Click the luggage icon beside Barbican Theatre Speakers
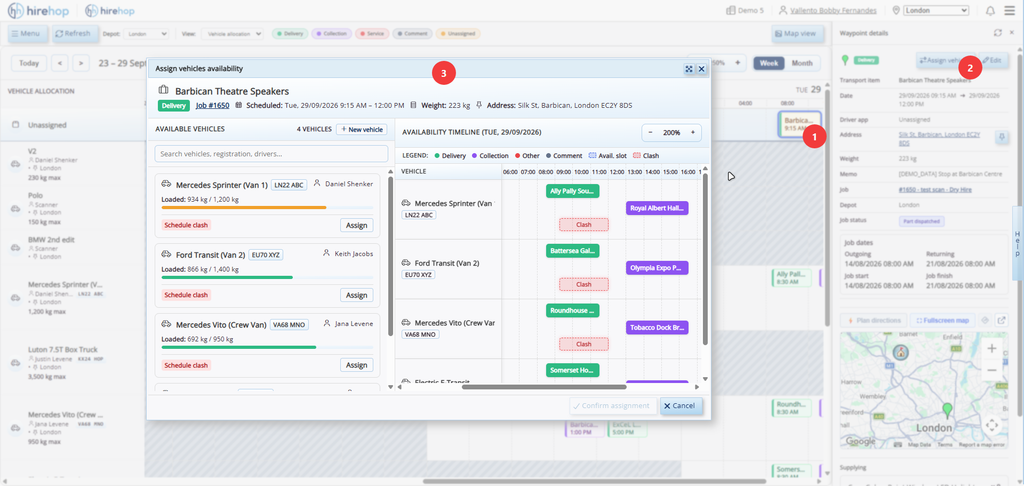 tap(163, 91)
